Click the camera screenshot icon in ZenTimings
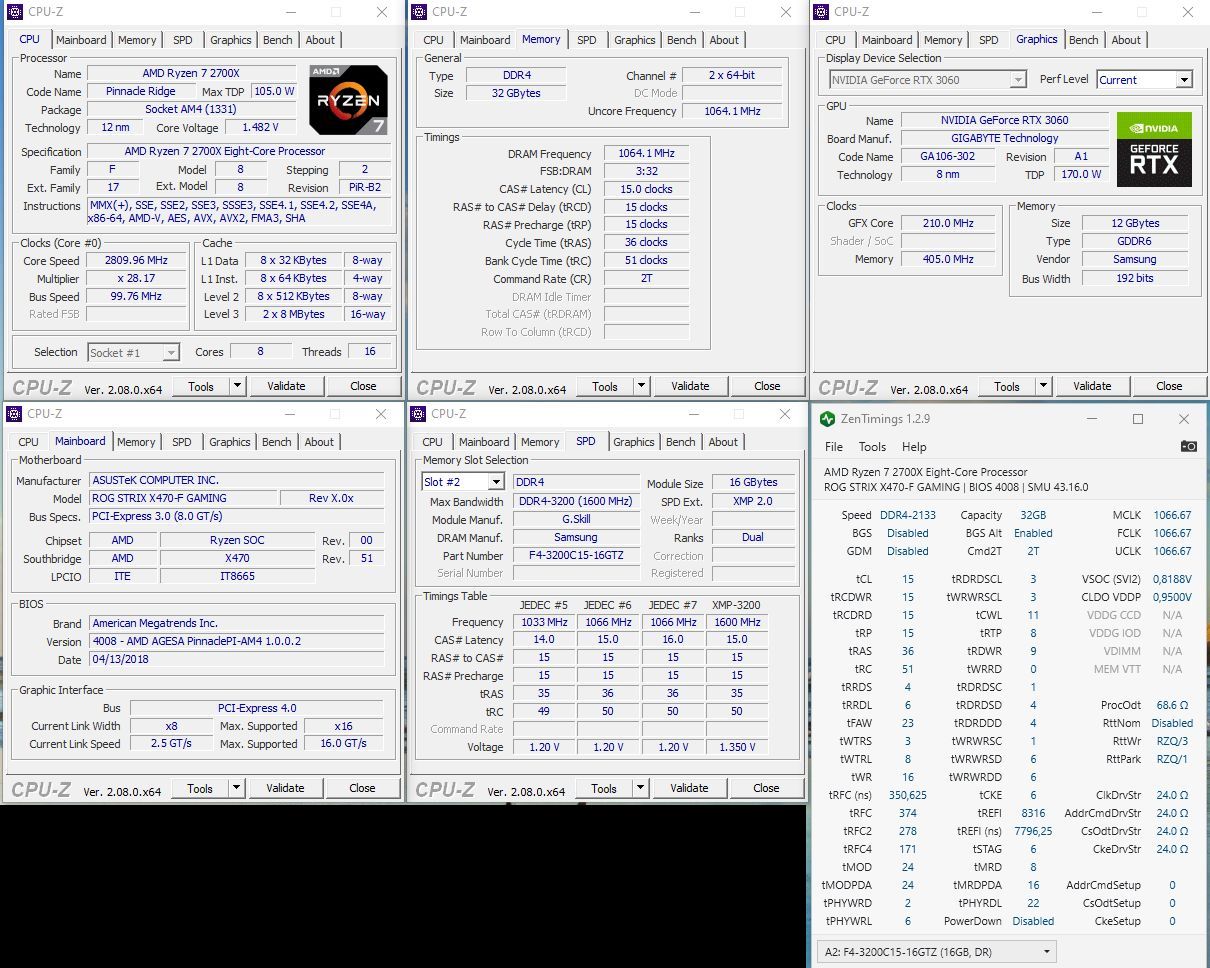This screenshot has height=968, width=1210. [x=1188, y=447]
